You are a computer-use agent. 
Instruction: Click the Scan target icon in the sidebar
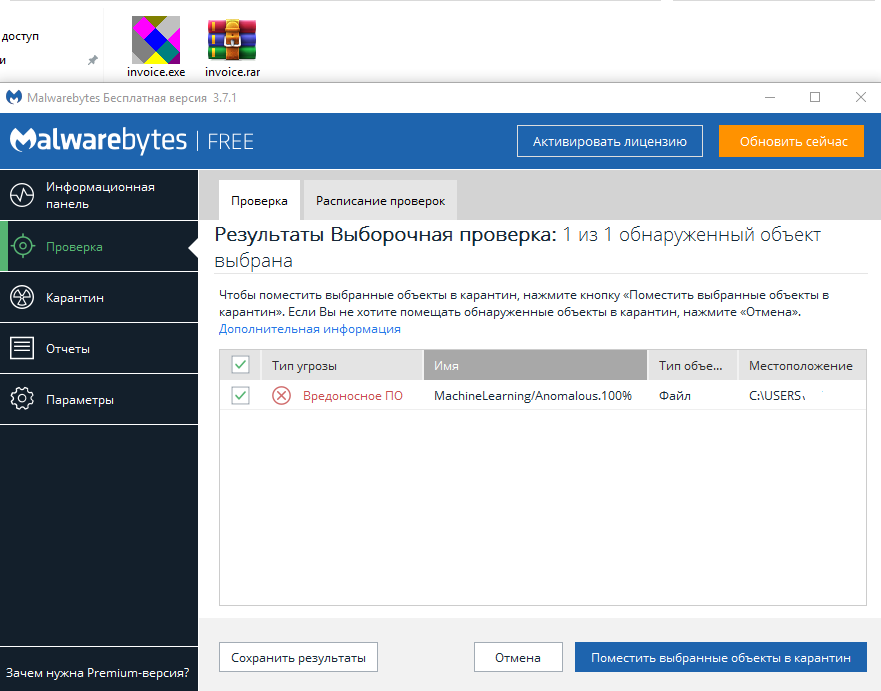click(x=23, y=246)
